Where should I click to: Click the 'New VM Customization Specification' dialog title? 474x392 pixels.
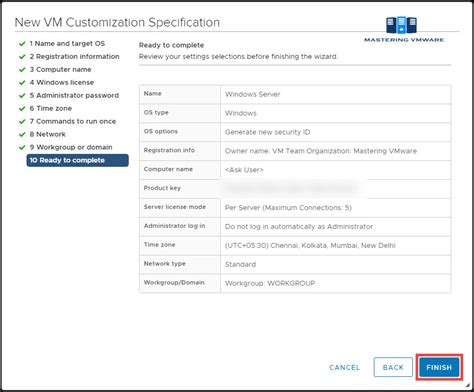(117, 22)
